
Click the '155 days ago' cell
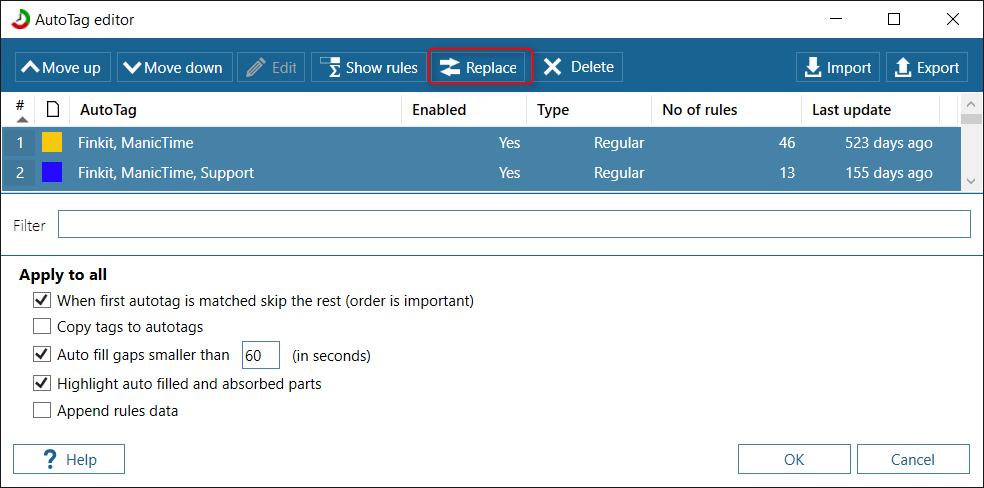click(888, 173)
